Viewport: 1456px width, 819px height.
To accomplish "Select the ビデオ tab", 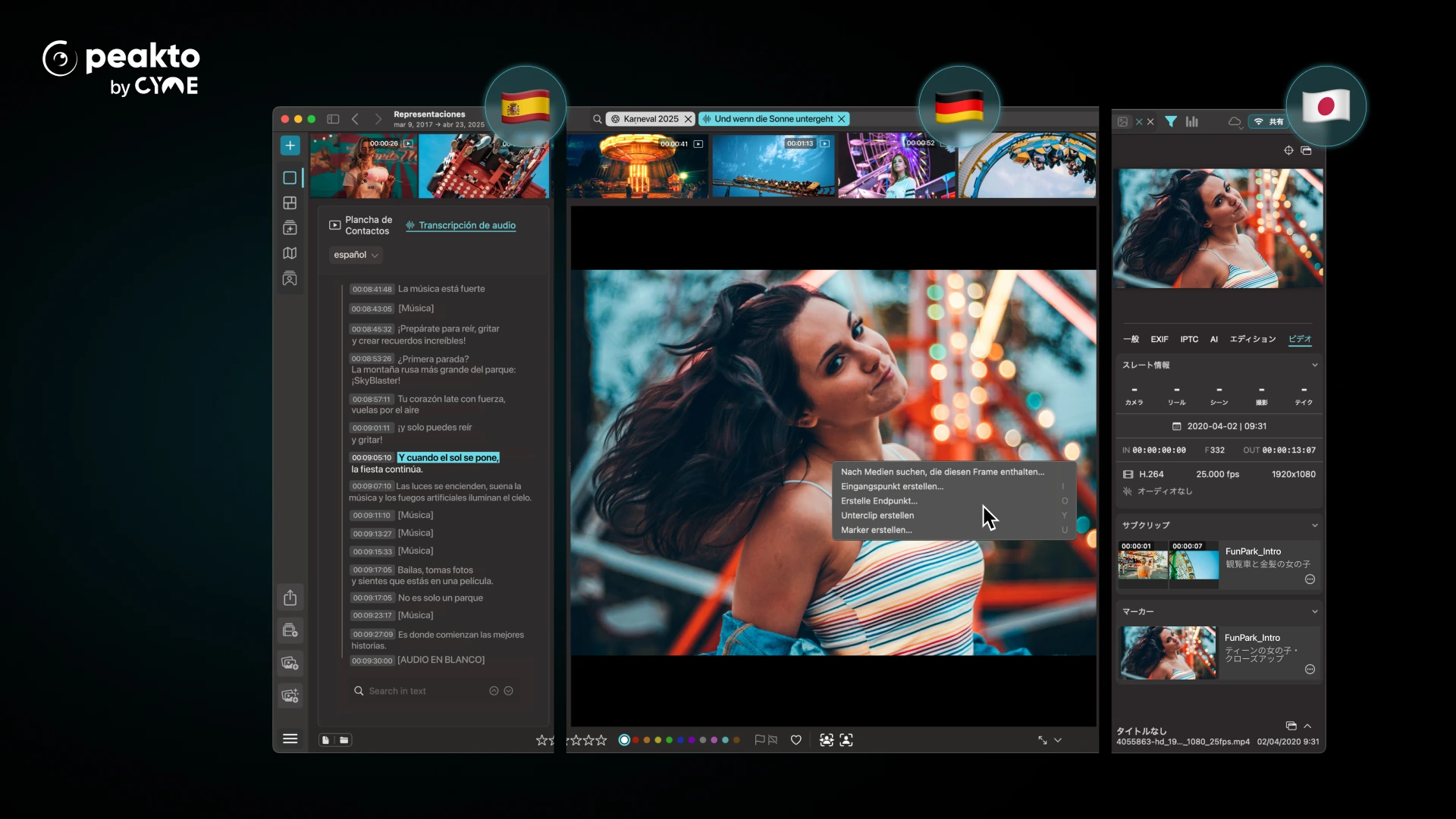I will pyautogui.click(x=1300, y=339).
